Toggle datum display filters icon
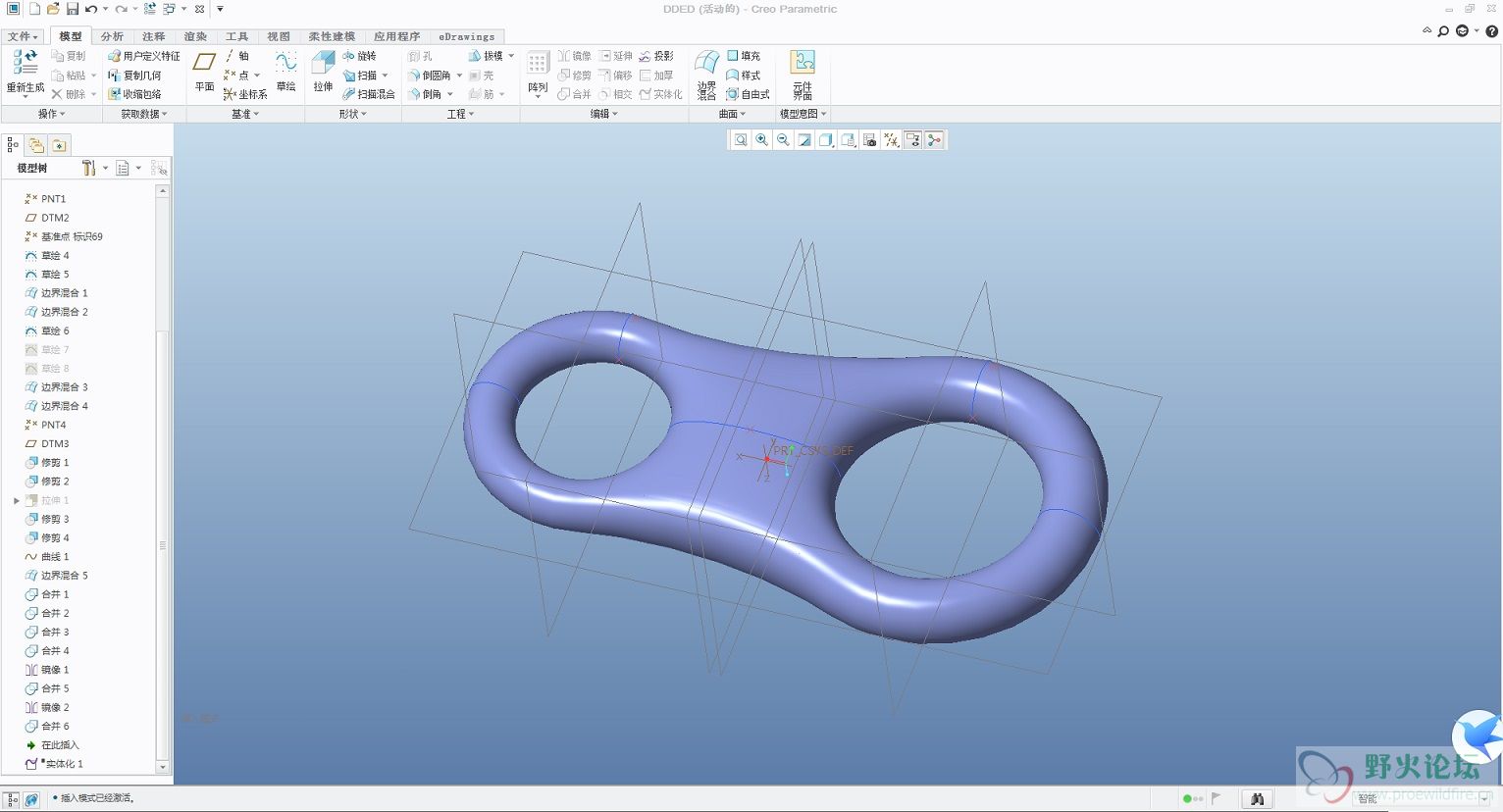The image size is (1503, 812). pyautogui.click(x=891, y=140)
